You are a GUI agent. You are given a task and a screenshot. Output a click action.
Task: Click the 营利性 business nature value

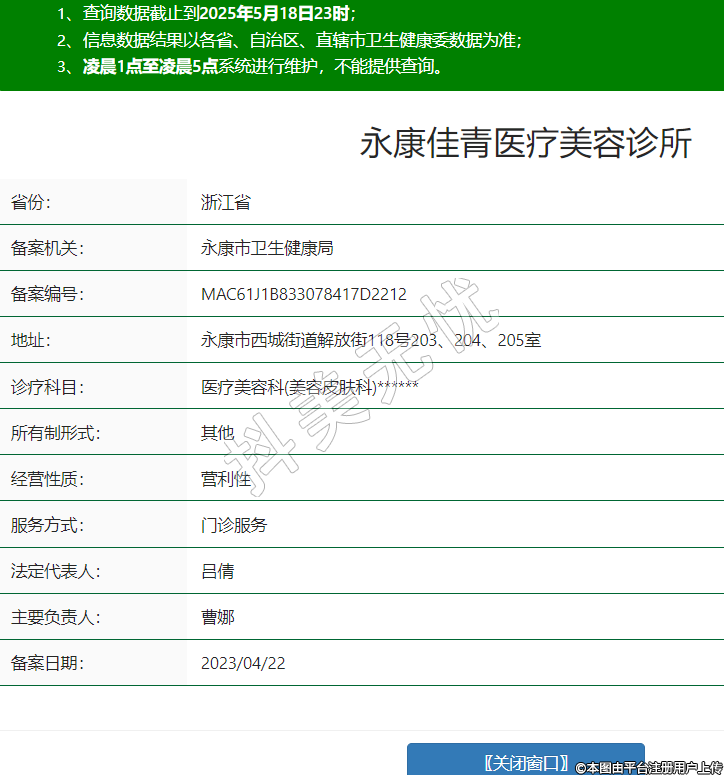[226, 479]
